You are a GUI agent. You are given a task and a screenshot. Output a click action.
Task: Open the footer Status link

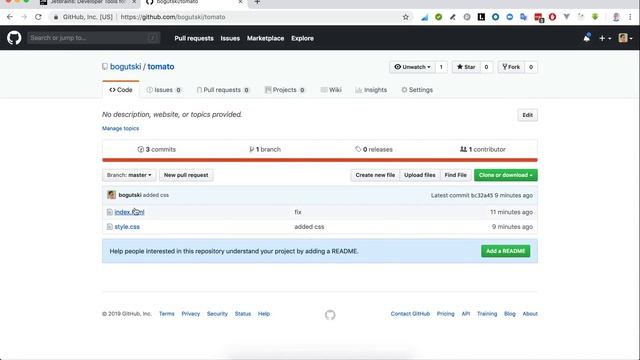(x=243, y=314)
